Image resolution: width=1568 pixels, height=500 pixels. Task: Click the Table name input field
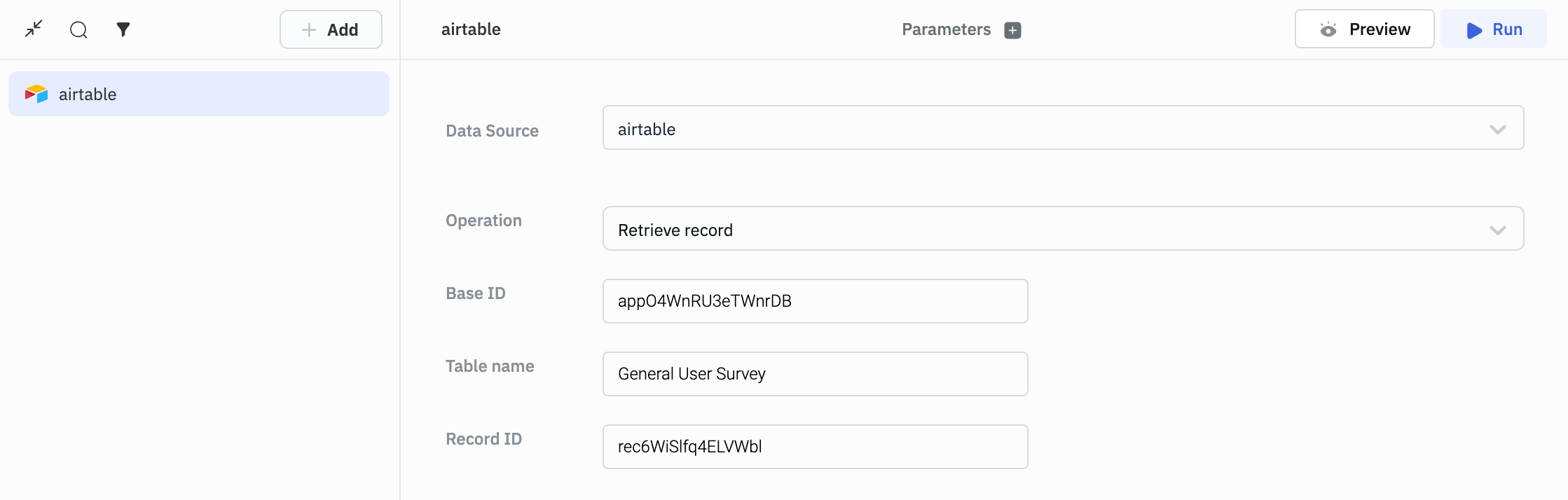(x=815, y=374)
